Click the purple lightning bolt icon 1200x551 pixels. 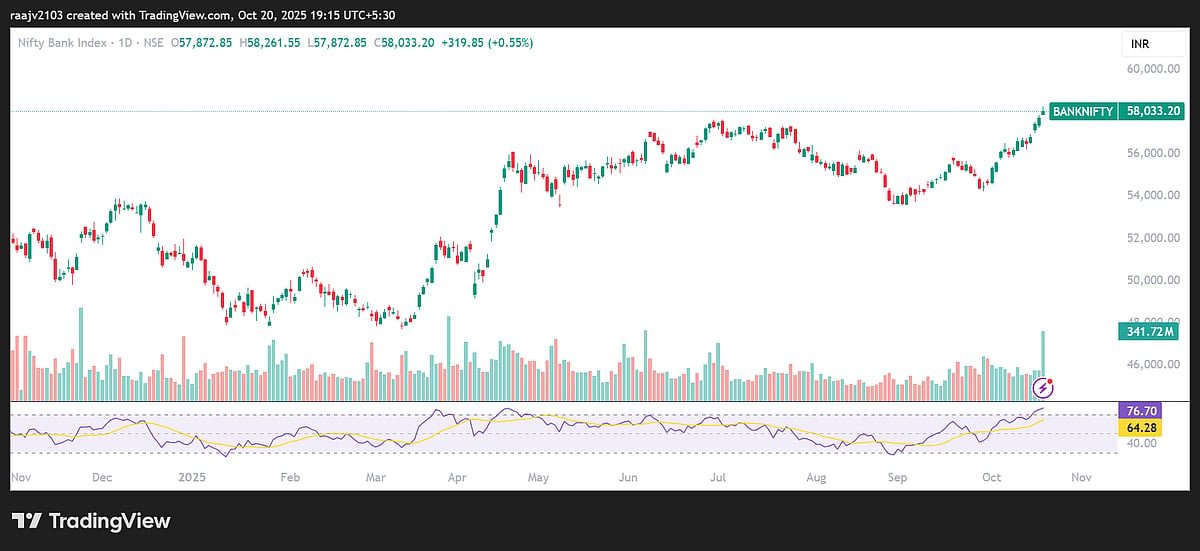1043,385
